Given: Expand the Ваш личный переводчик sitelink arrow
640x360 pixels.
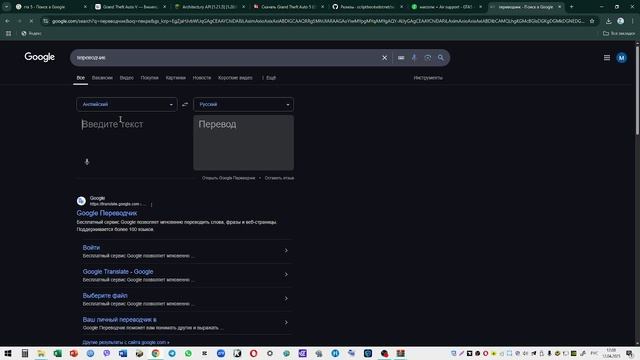Looking at the screenshot, I should 286,322.
